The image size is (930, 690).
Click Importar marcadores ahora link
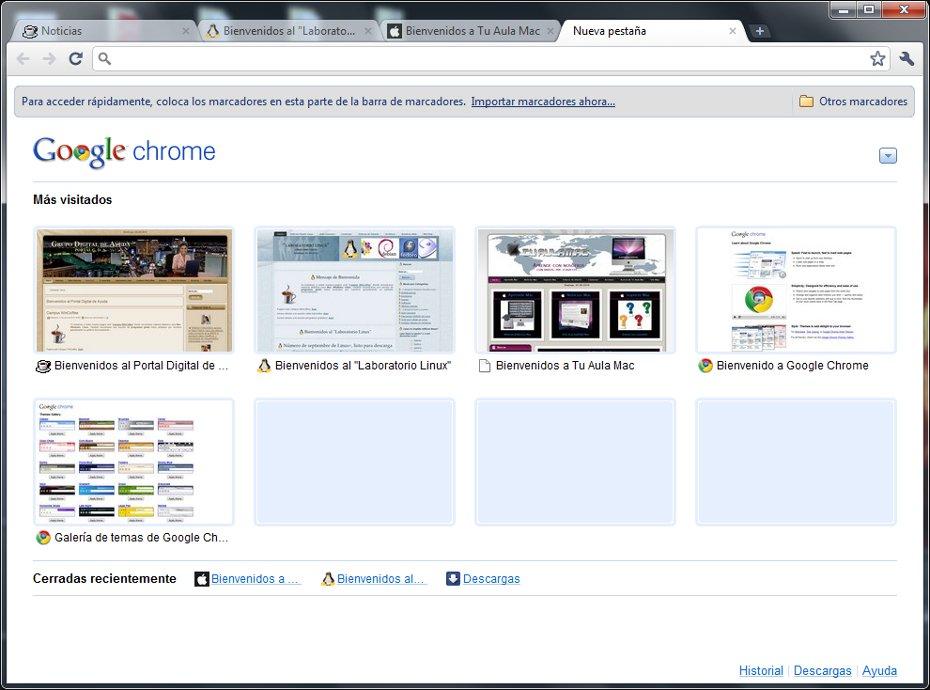pos(543,101)
